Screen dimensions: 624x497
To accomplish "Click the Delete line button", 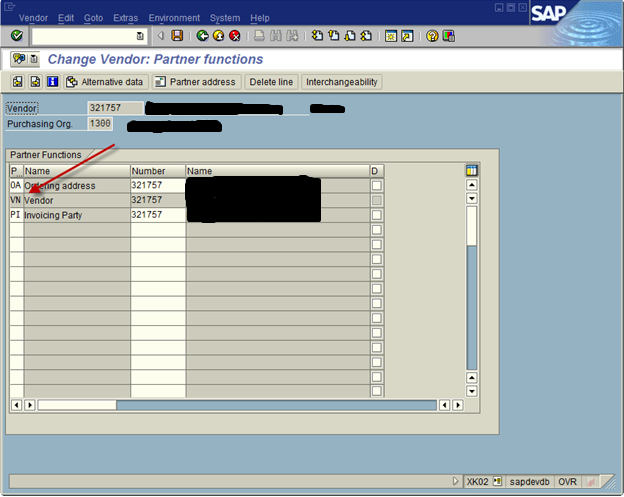I will 271,82.
